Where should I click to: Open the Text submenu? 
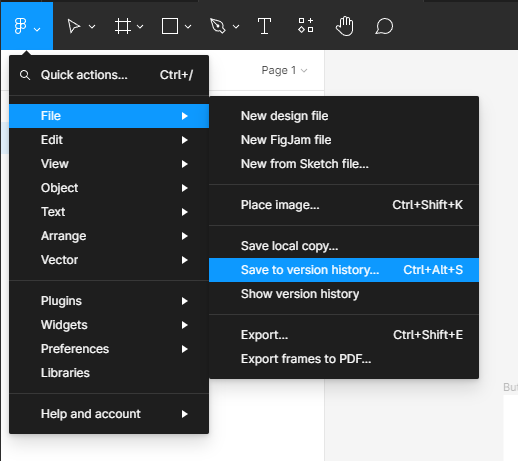coord(109,212)
